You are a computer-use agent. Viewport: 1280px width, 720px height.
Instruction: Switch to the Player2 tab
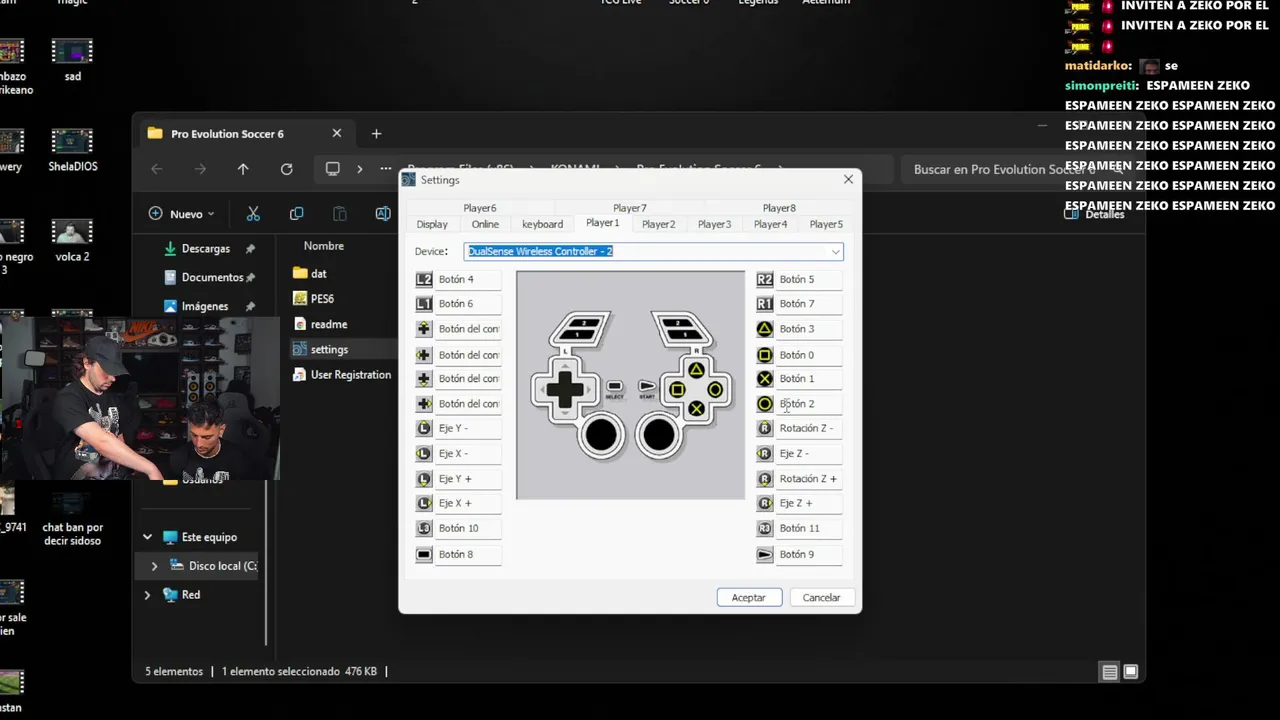658,225
